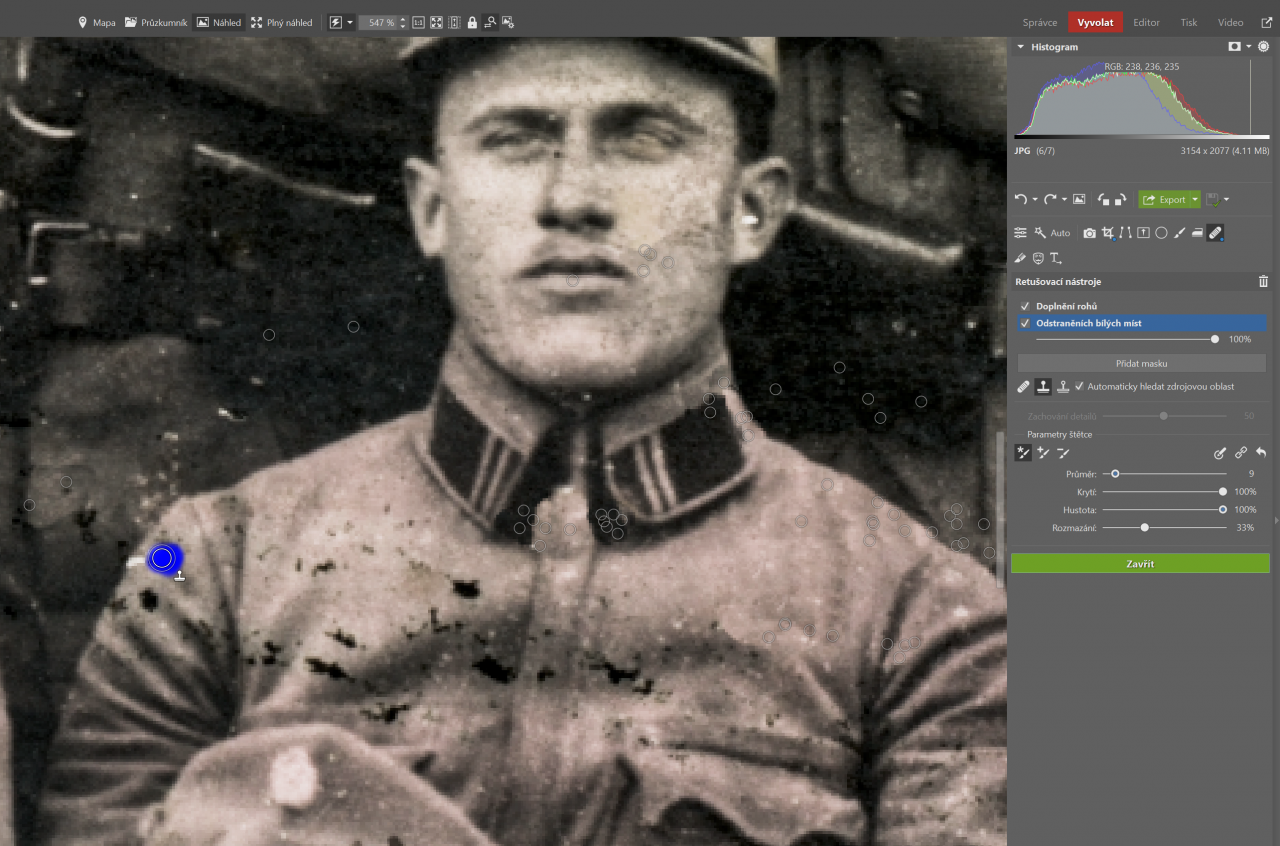Toggle the overexposure indicator circle icon

pyautogui.click(x=1264, y=47)
